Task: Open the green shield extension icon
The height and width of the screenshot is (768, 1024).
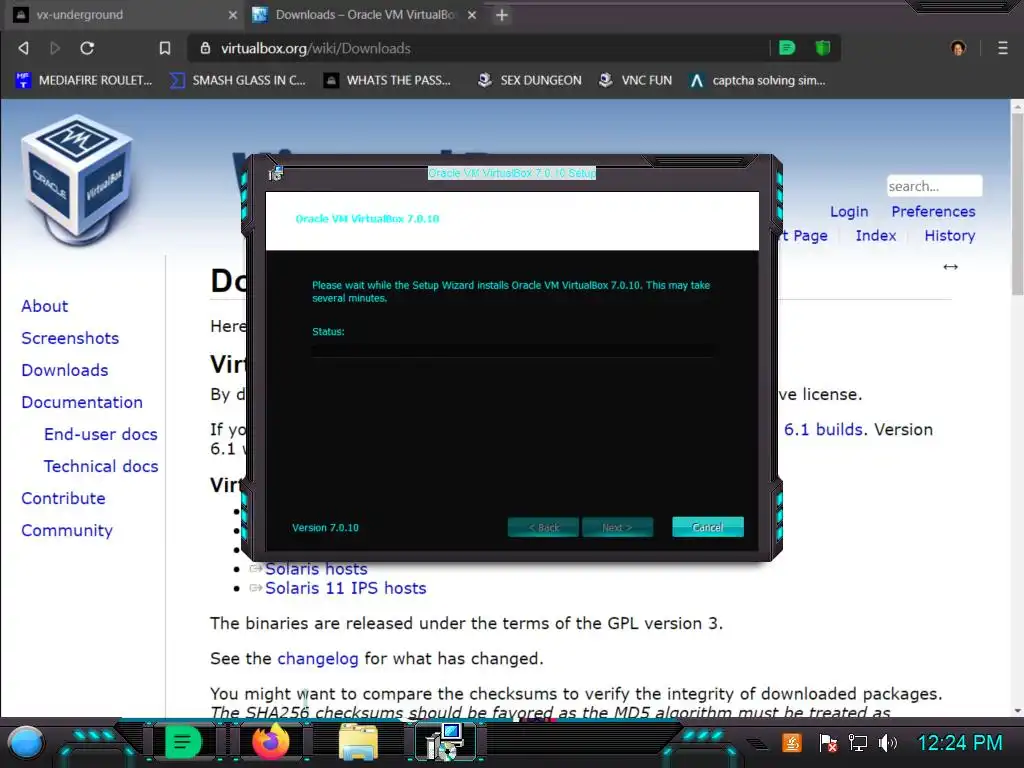Action: [823, 48]
